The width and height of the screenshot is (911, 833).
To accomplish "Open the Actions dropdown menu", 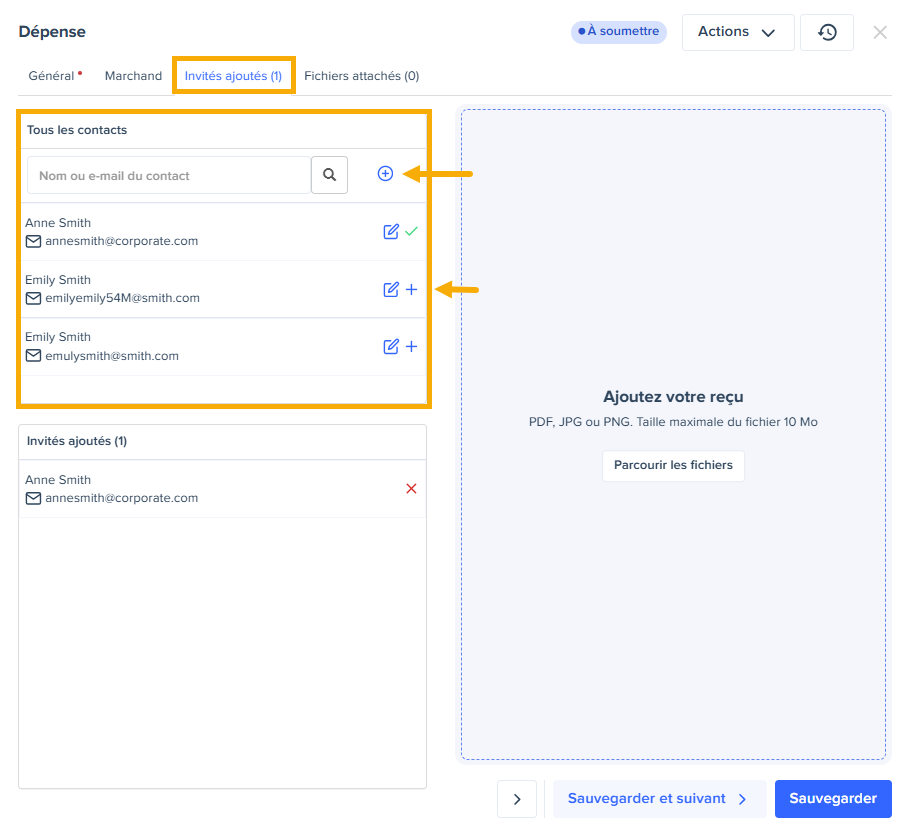I will pyautogui.click(x=737, y=32).
